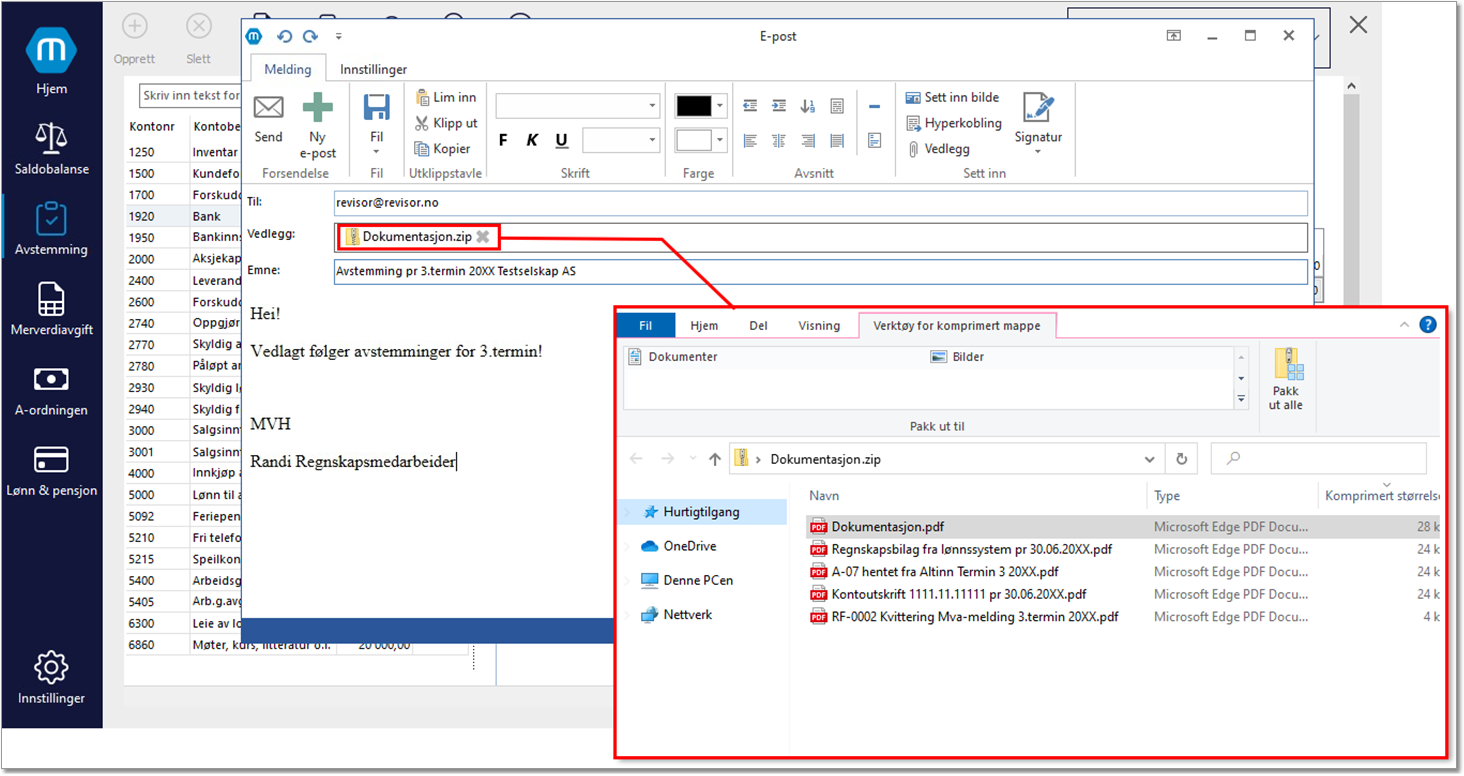
Task: Open Merverdiavgift in the sidebar
Action: point(51,308)
